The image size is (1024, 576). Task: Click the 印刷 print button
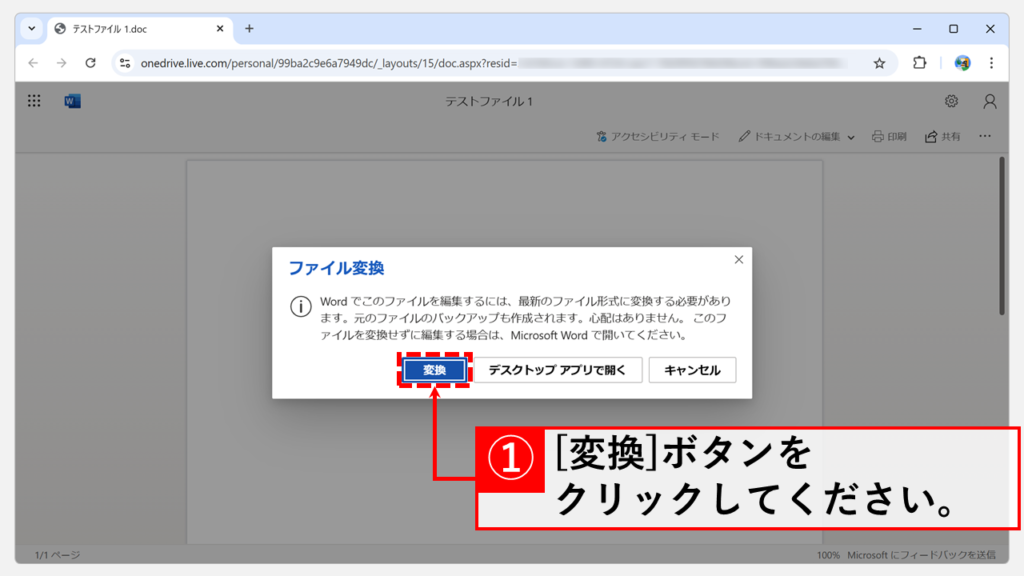[889, 136]
